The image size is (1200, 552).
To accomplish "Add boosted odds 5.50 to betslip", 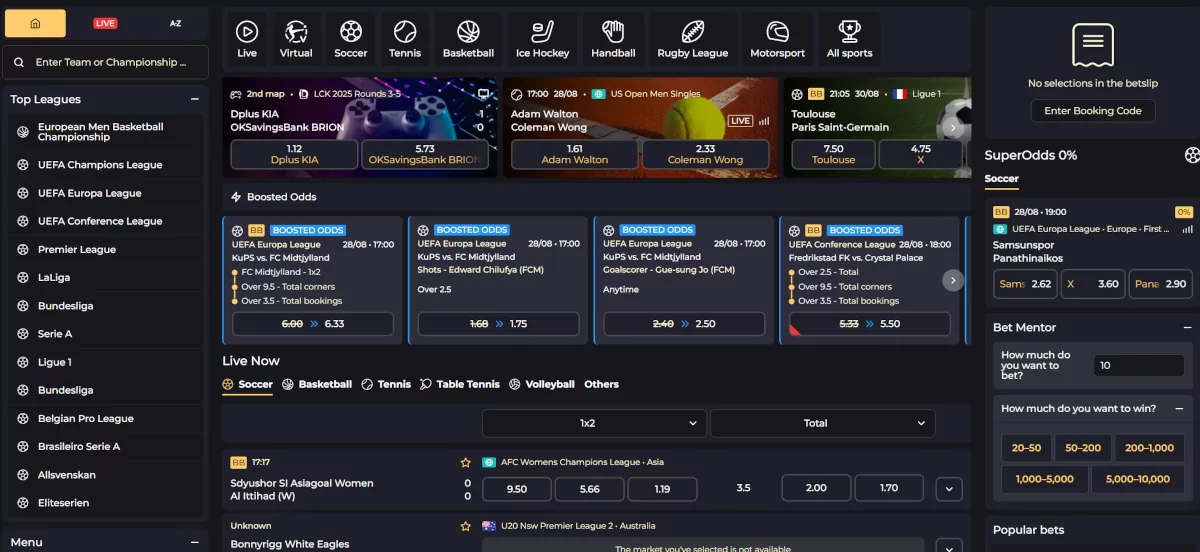I will (870, 324).
